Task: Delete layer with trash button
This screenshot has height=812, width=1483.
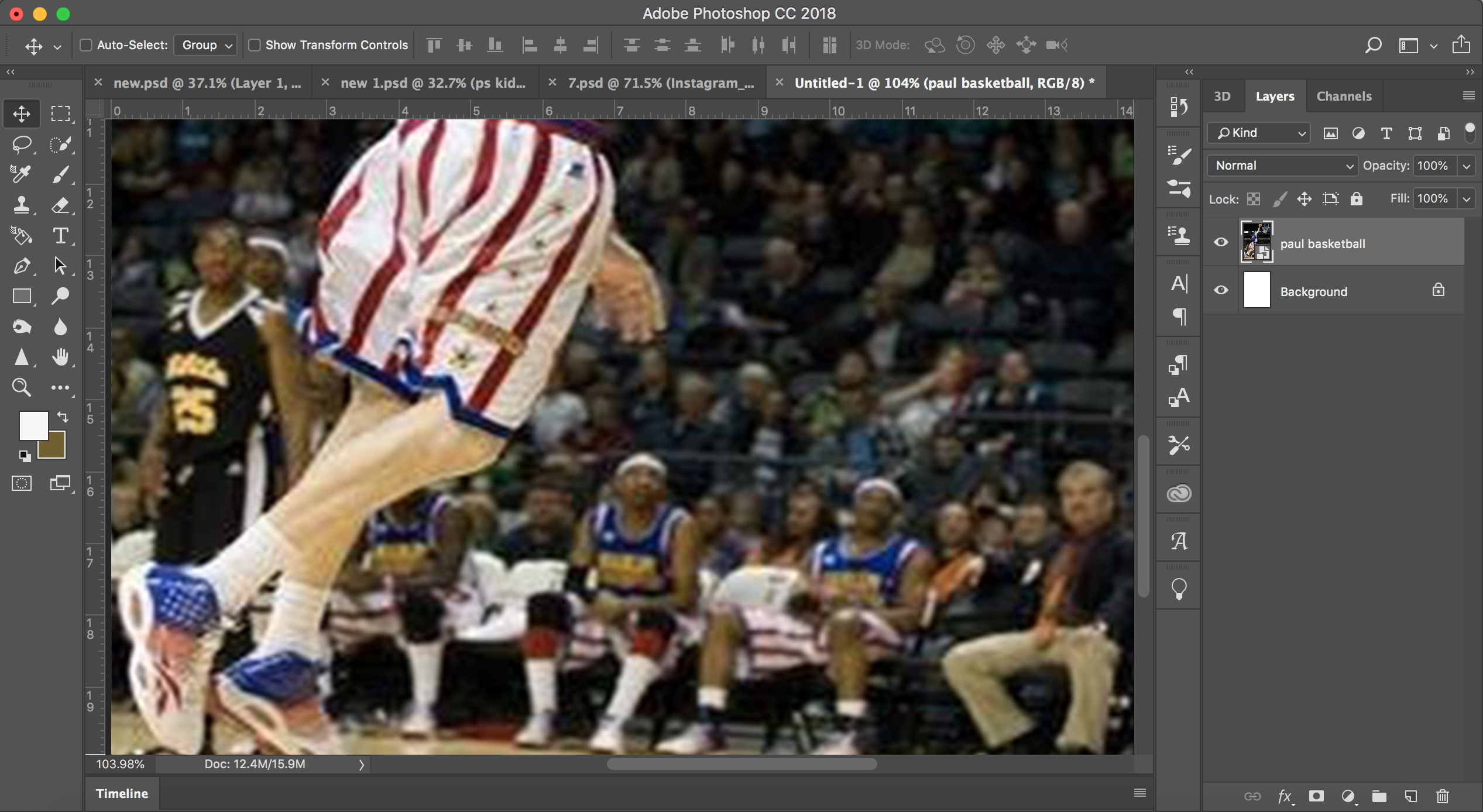Action: (1442, 796)
